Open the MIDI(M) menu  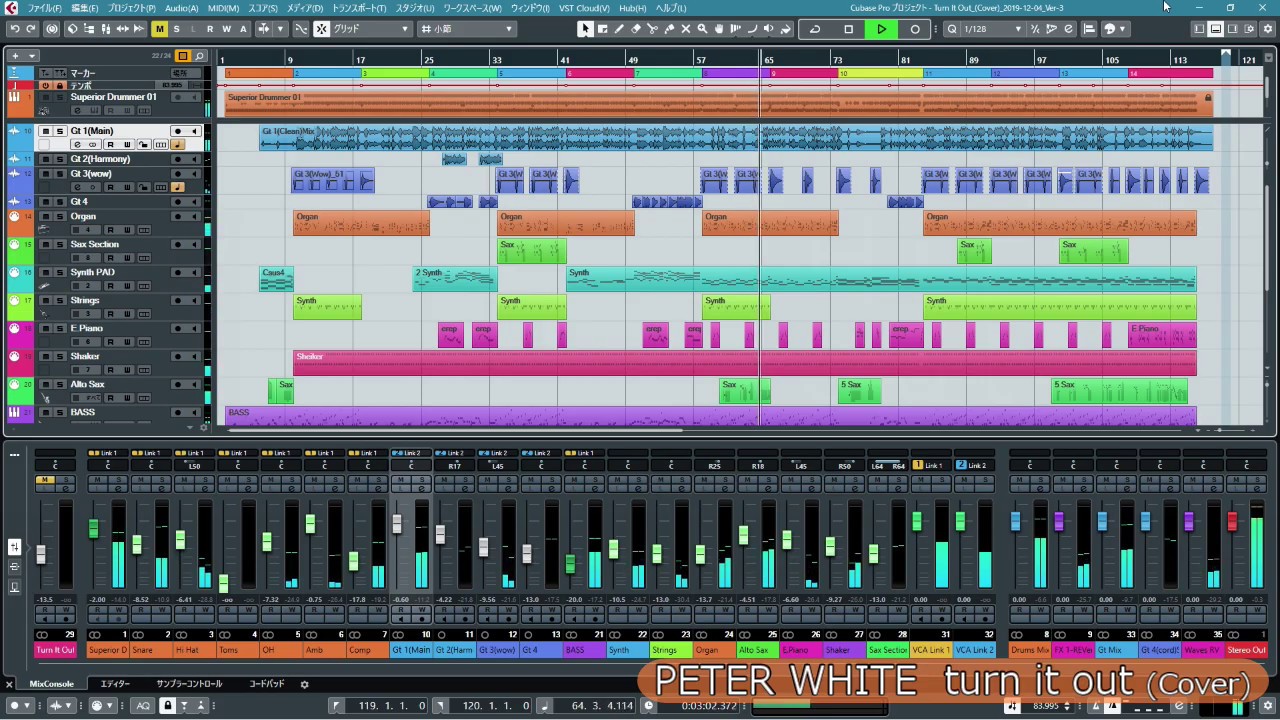click(223, 8)
